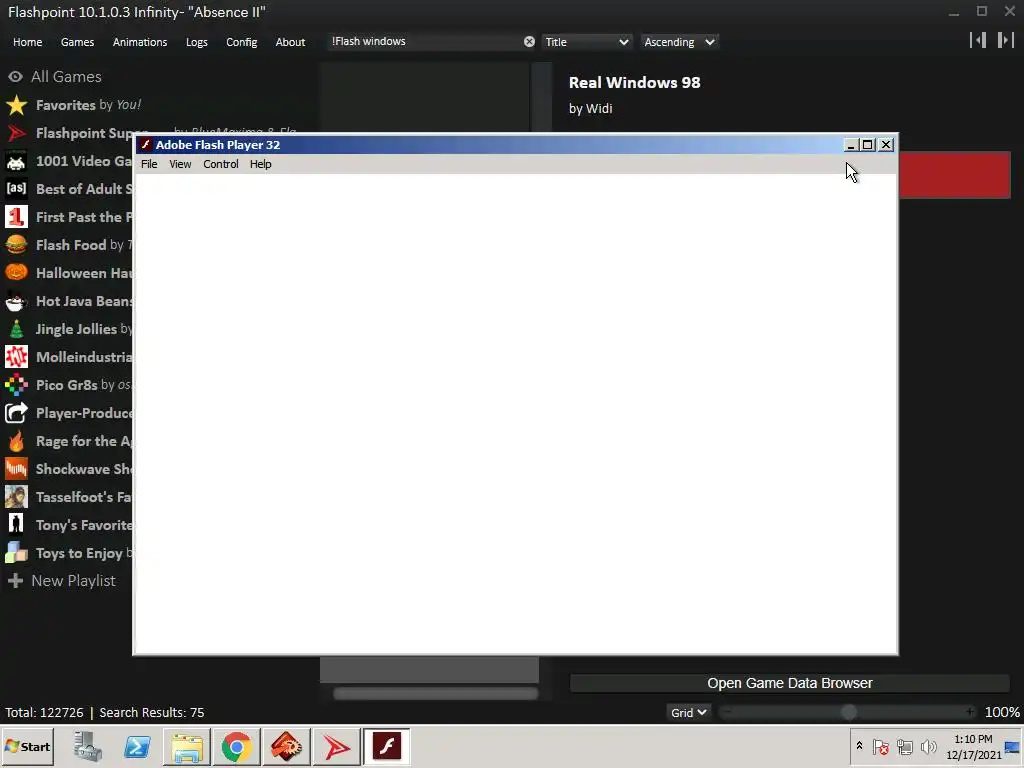Viewport: 1024px width, 768px height.
Task: Click Open Game Data Browser button
Action: 790,683
